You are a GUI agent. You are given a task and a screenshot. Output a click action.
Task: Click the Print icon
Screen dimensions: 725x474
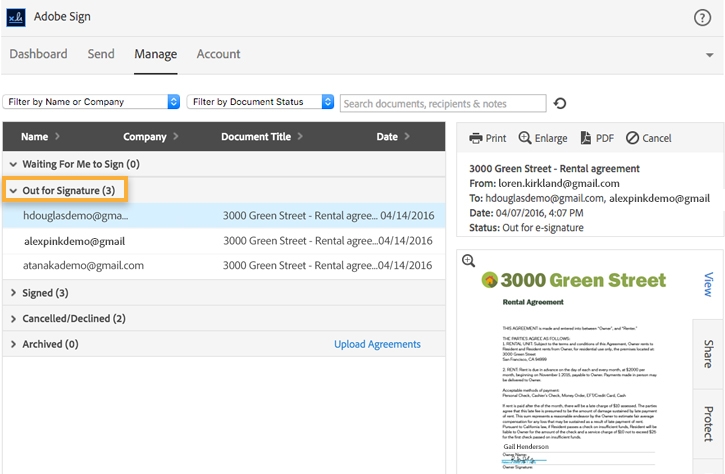point(476,138)
